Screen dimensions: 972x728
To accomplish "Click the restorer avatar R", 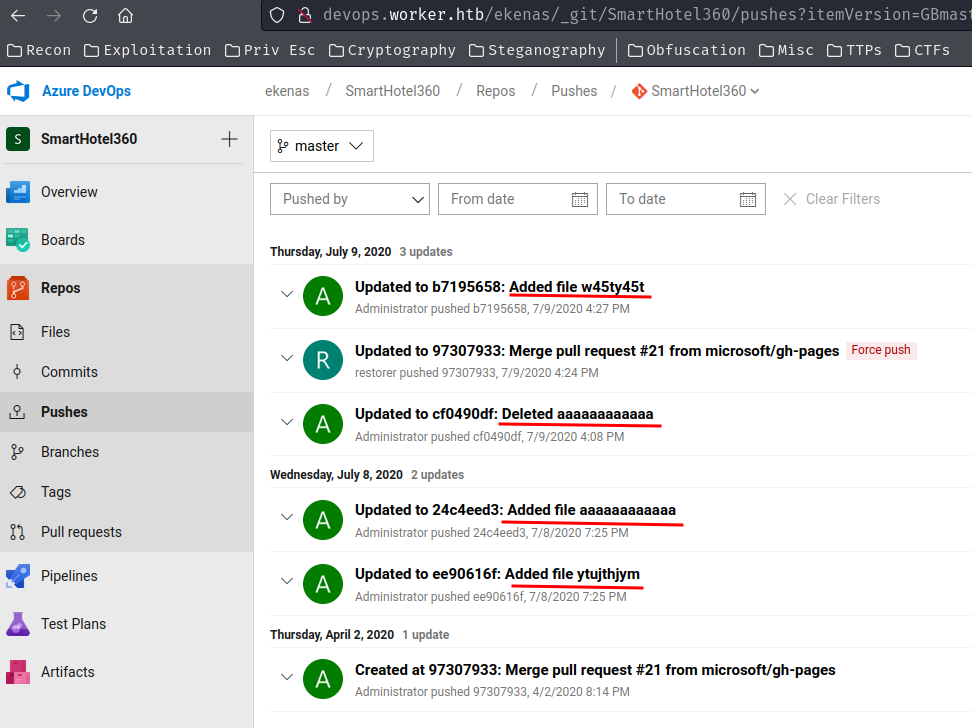I will click(323, 360).
